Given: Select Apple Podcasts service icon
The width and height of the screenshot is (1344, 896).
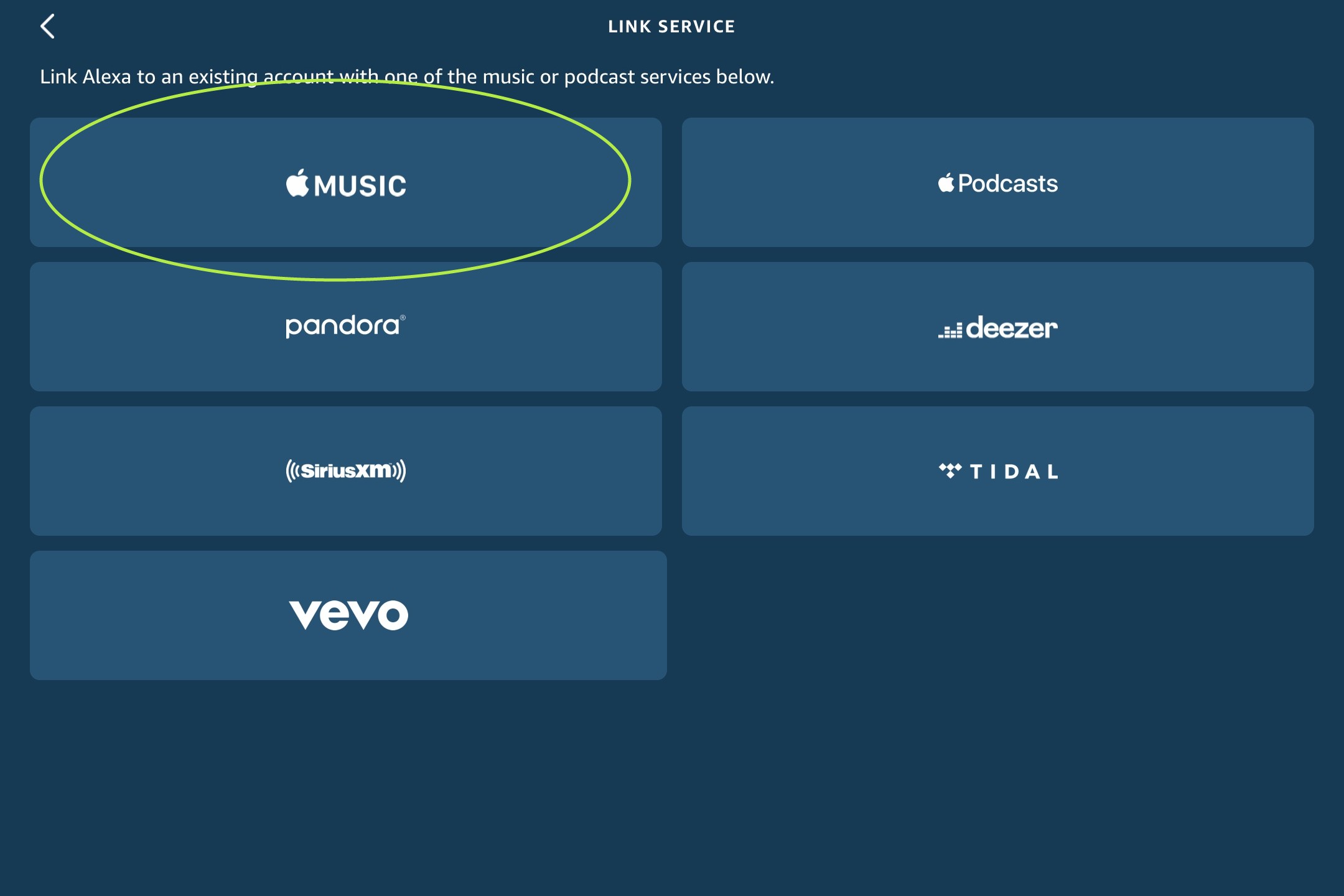Looking at the screenshot, I should click(997, 182).
